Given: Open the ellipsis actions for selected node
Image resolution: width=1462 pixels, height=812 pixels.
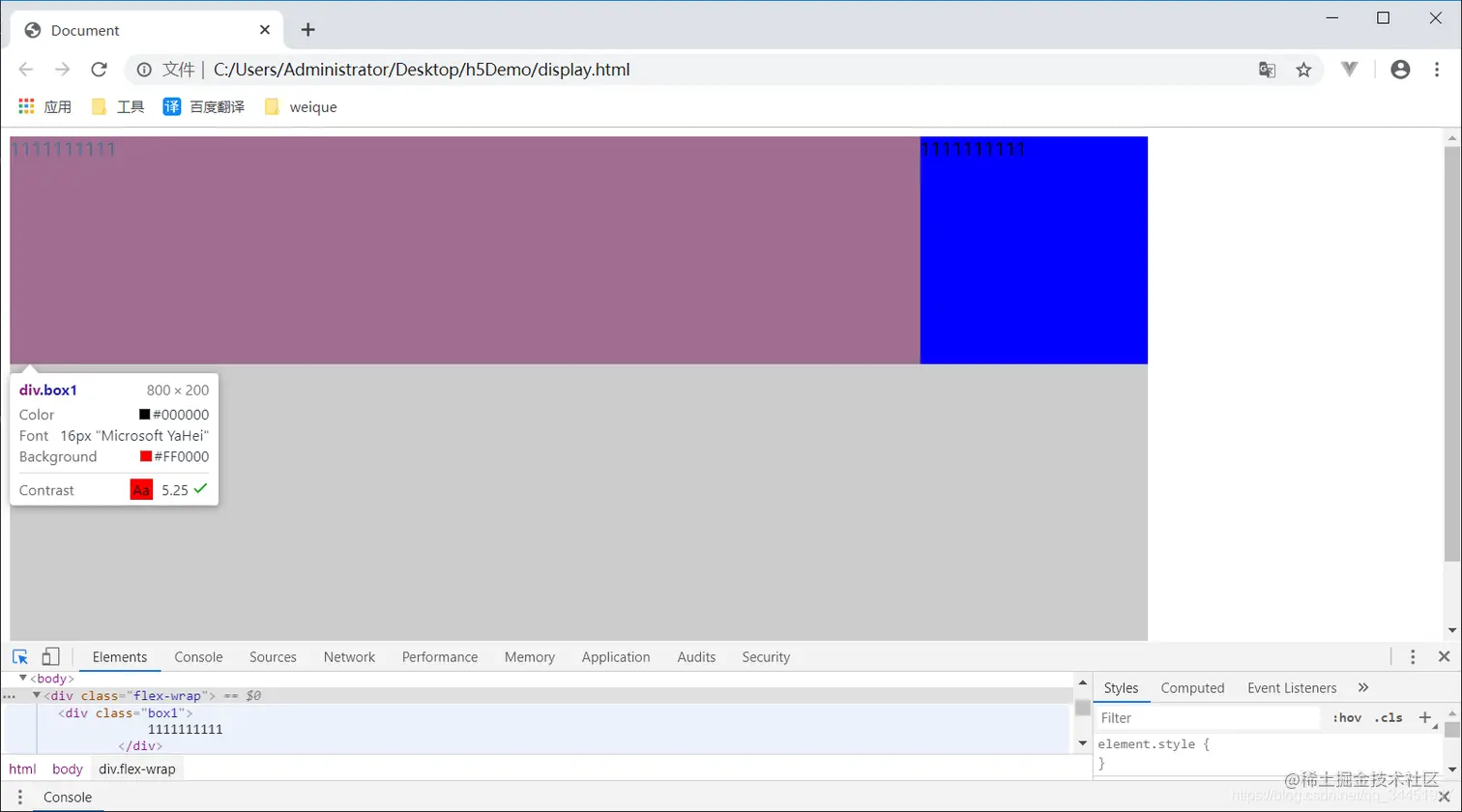Looking at the screenshot, I should (x=9, y=696).
